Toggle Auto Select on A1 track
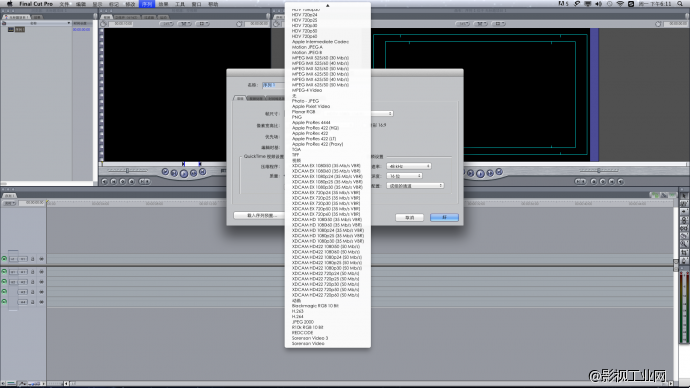Image resolution: width=690 pixels, height=388 pixels. pyautogui.click(x=41, y=272)
